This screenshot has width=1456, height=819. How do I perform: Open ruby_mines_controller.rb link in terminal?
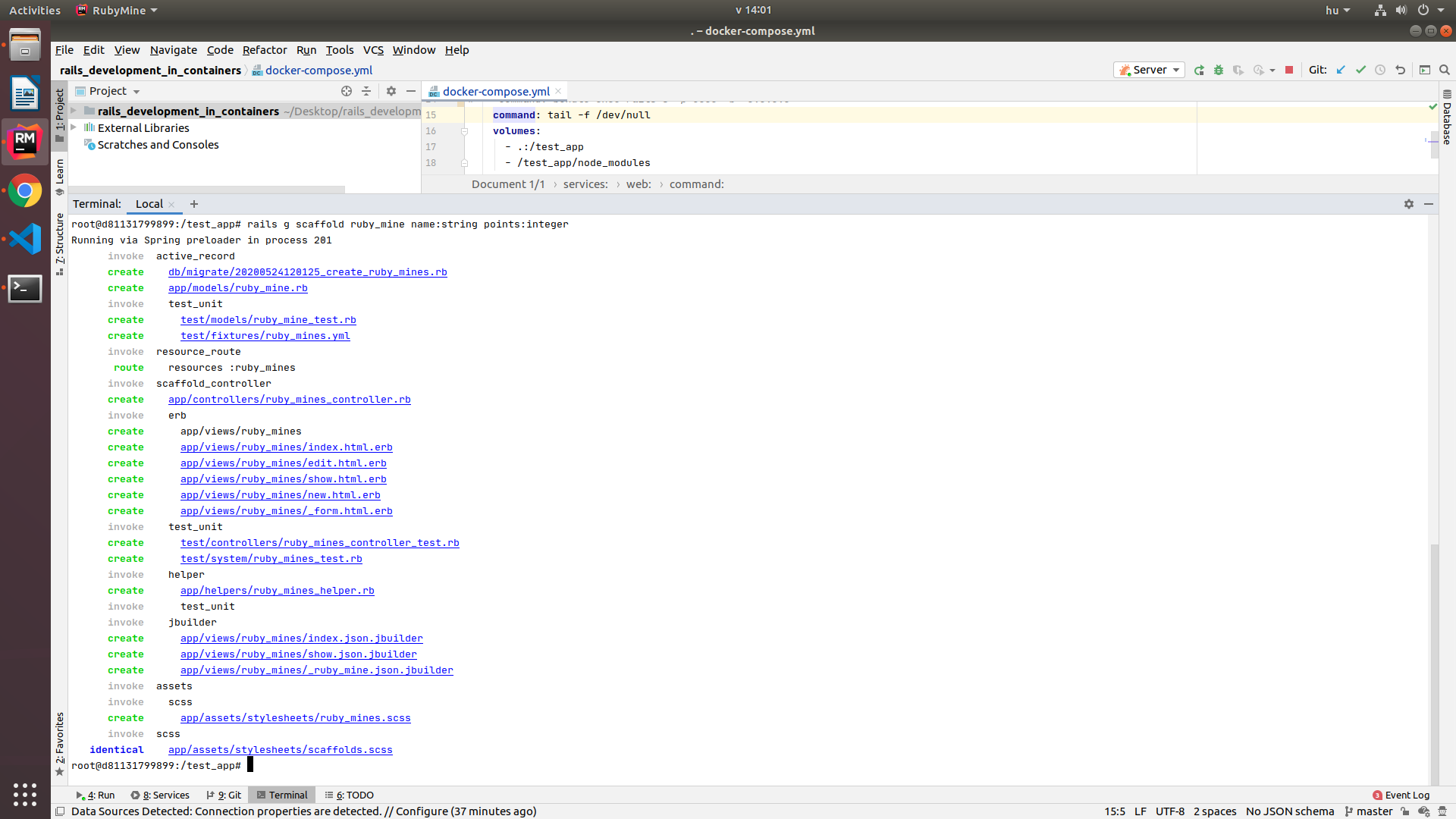pos(289,400)
